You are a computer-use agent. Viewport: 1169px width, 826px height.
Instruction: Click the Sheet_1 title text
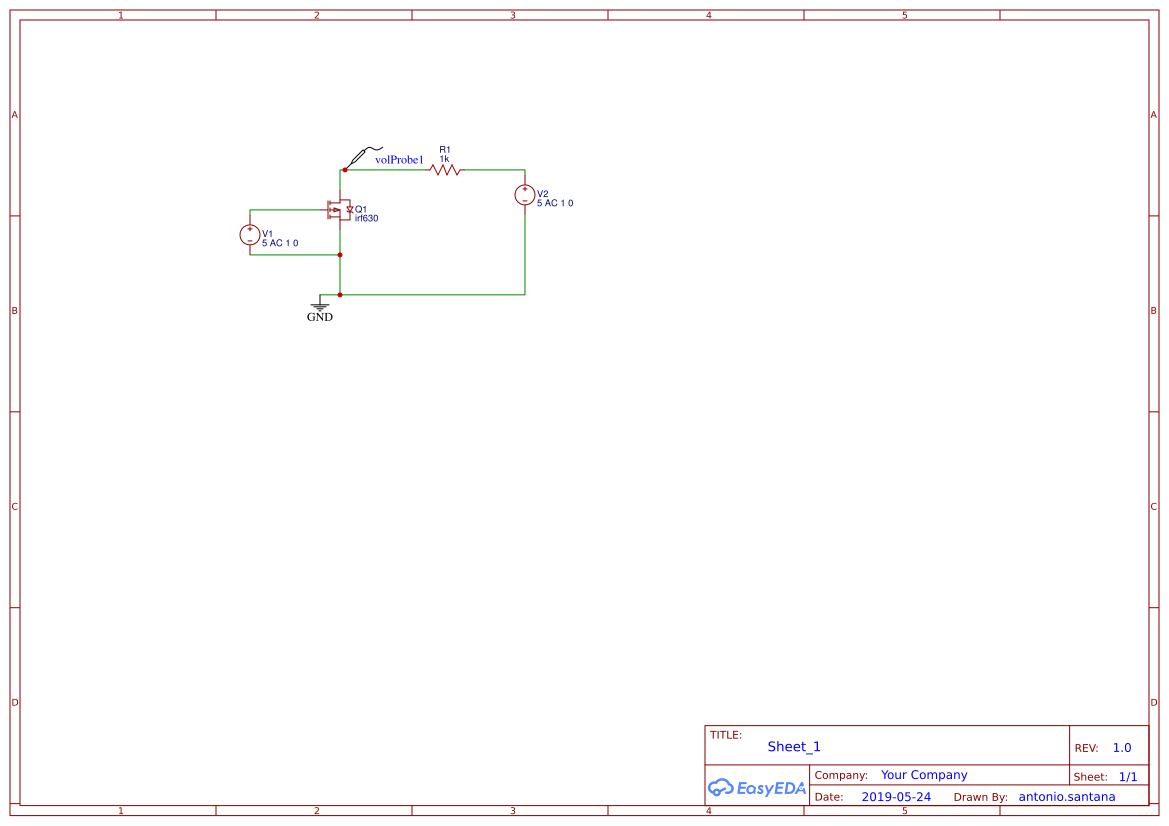pyautogui.click(x=793, y=747)
